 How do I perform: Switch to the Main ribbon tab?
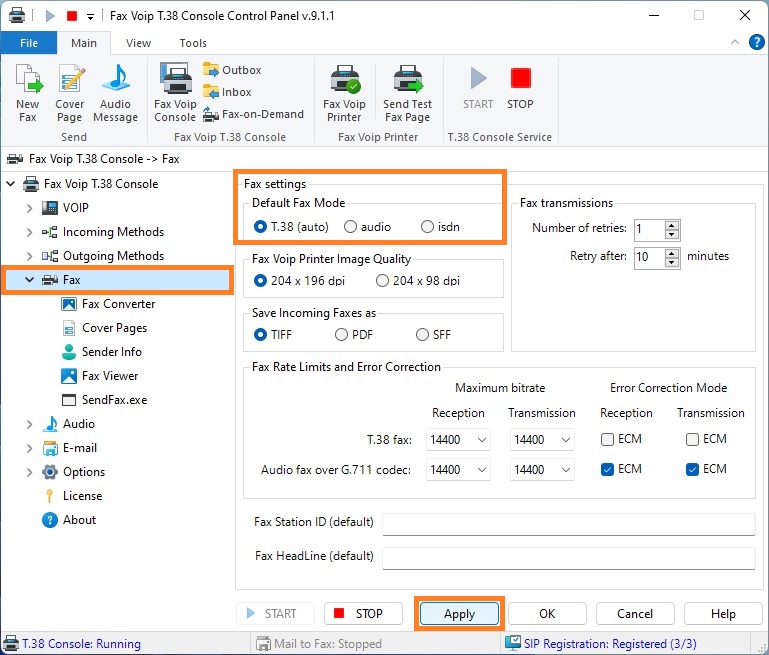84,43
